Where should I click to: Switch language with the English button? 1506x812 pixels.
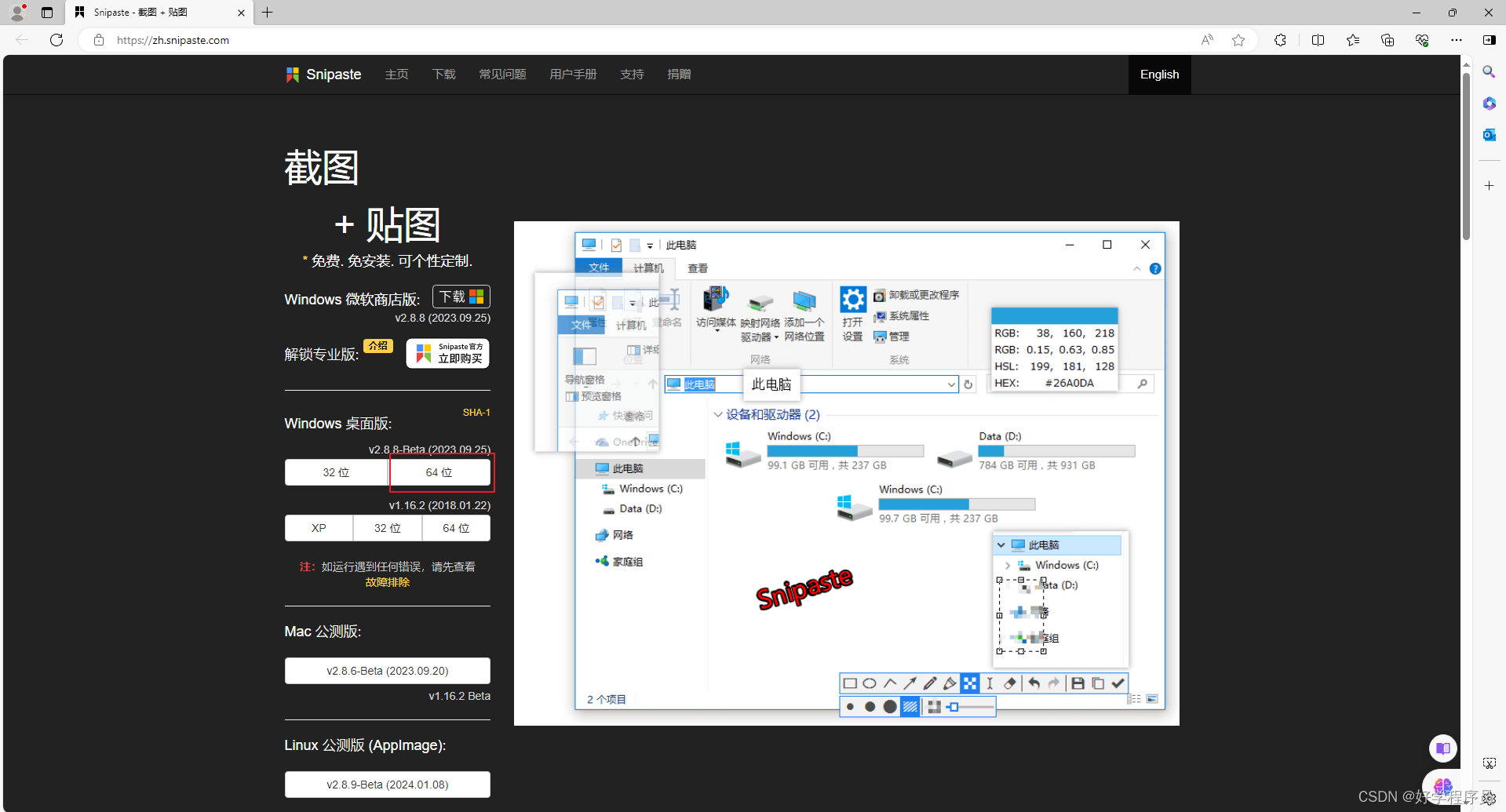pos(1159,75)
